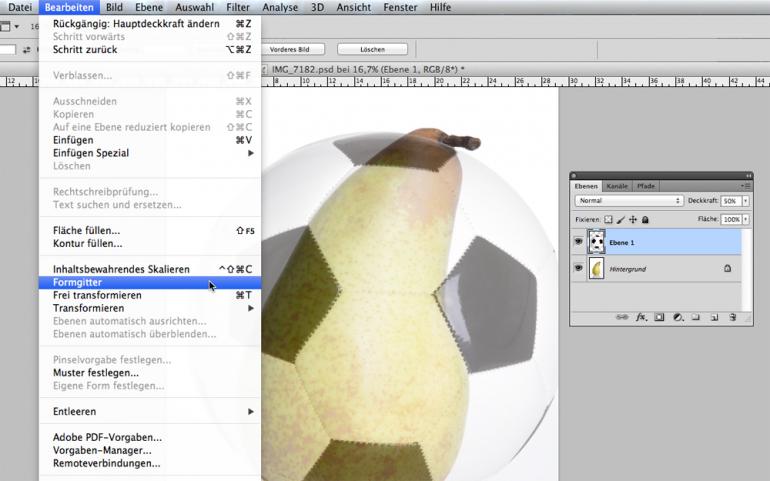Open the Fläche slider arrow
The width and height of the screenshot is (770, 481).
[x=745, y=219]
